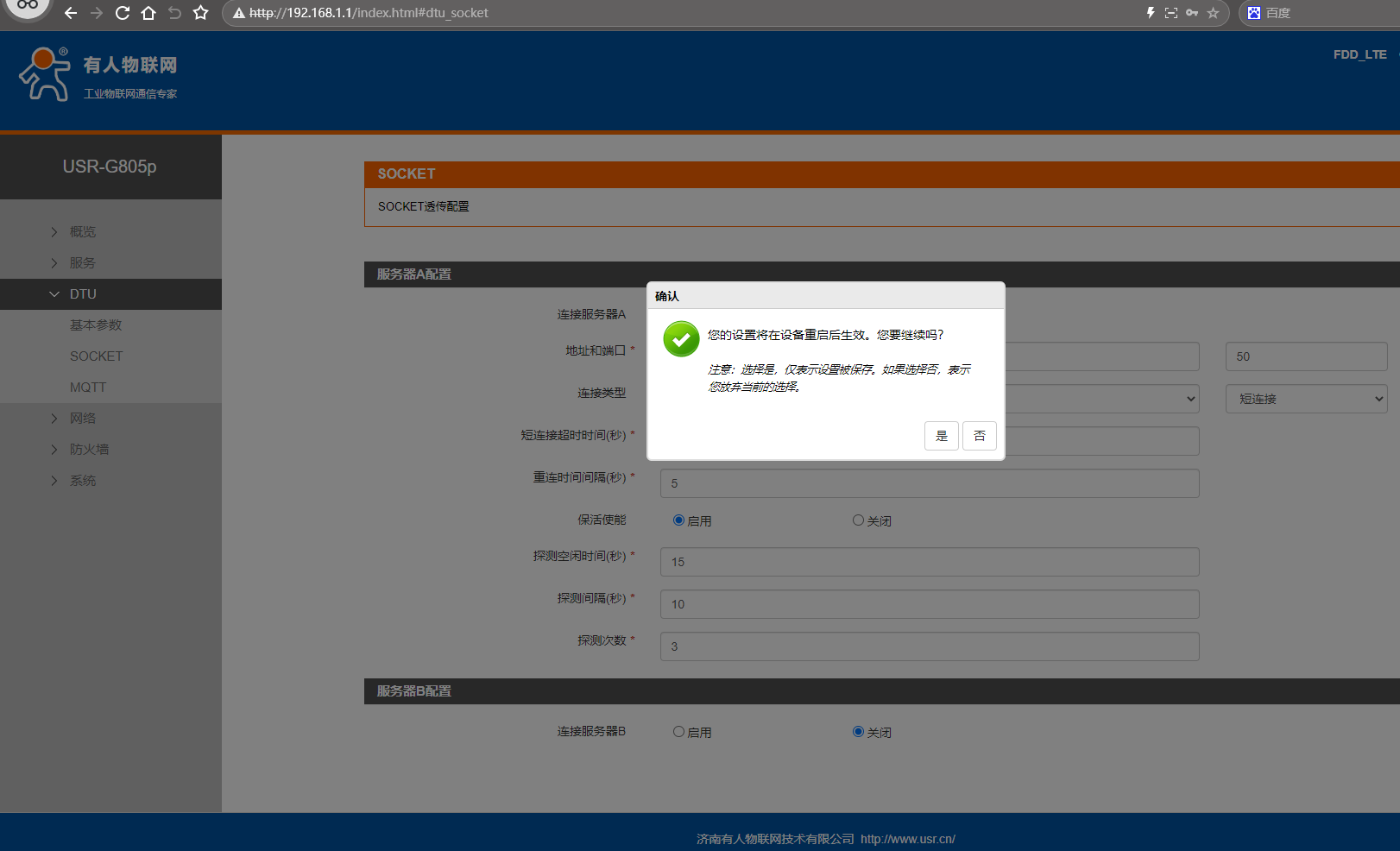Click the bookmark star in toolbar
1400x851 pixels.
(x=201, y=13)
